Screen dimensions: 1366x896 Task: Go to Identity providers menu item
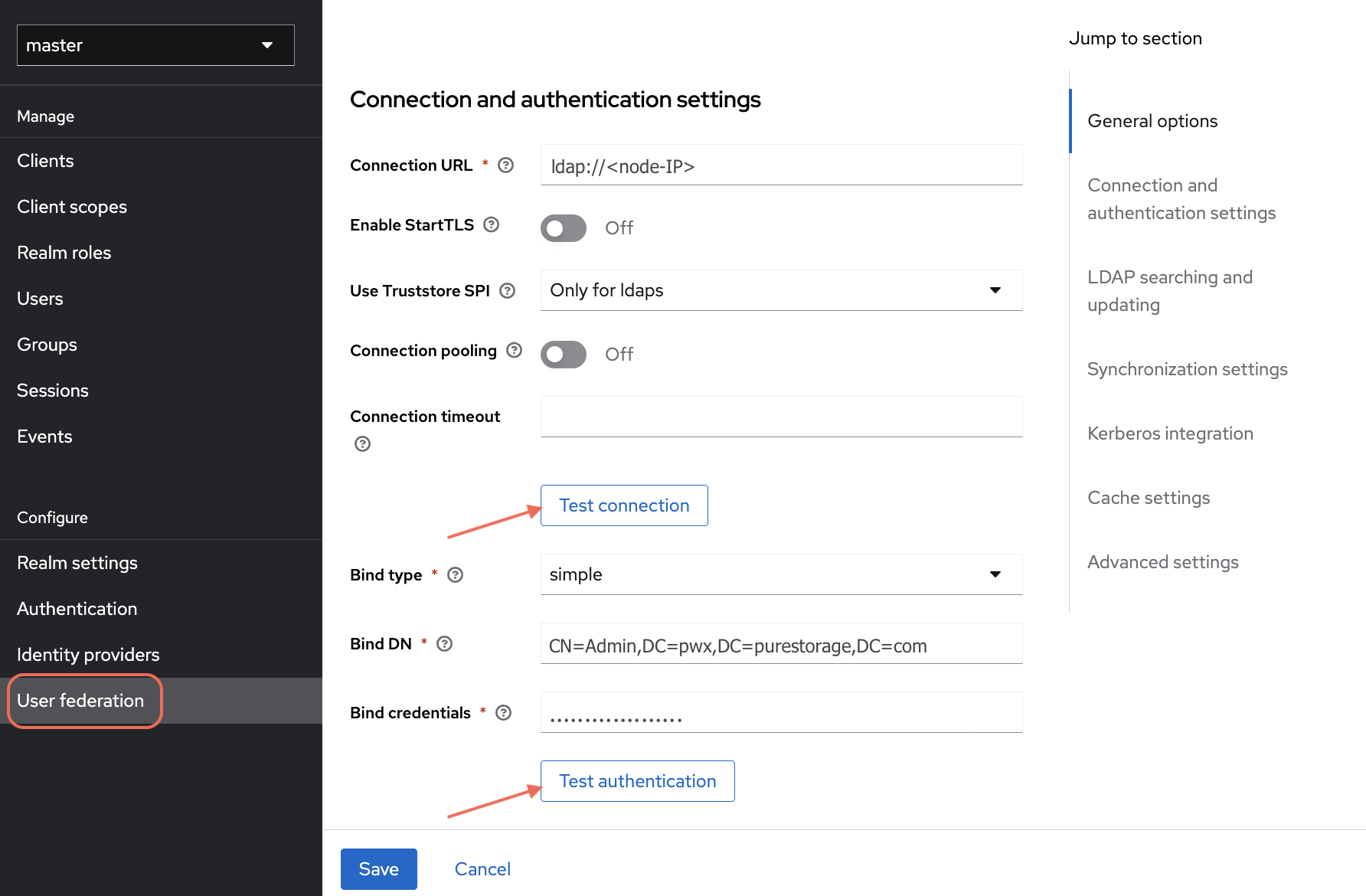[88, 655]
